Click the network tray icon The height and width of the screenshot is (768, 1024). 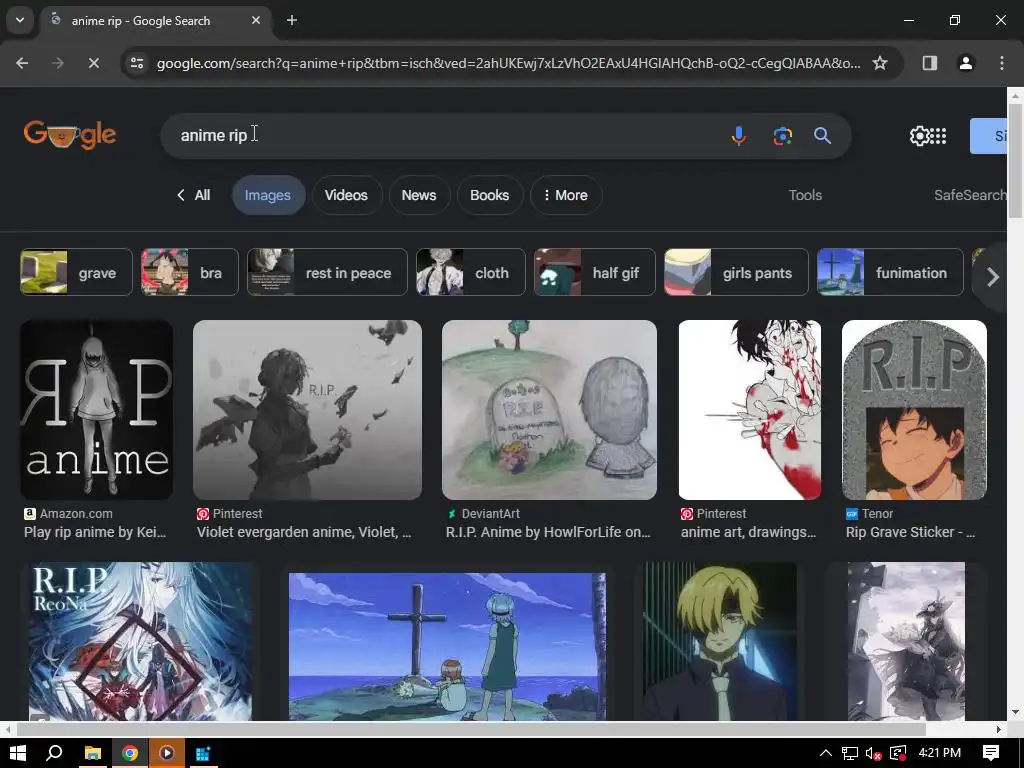click(x=850, y=754)
